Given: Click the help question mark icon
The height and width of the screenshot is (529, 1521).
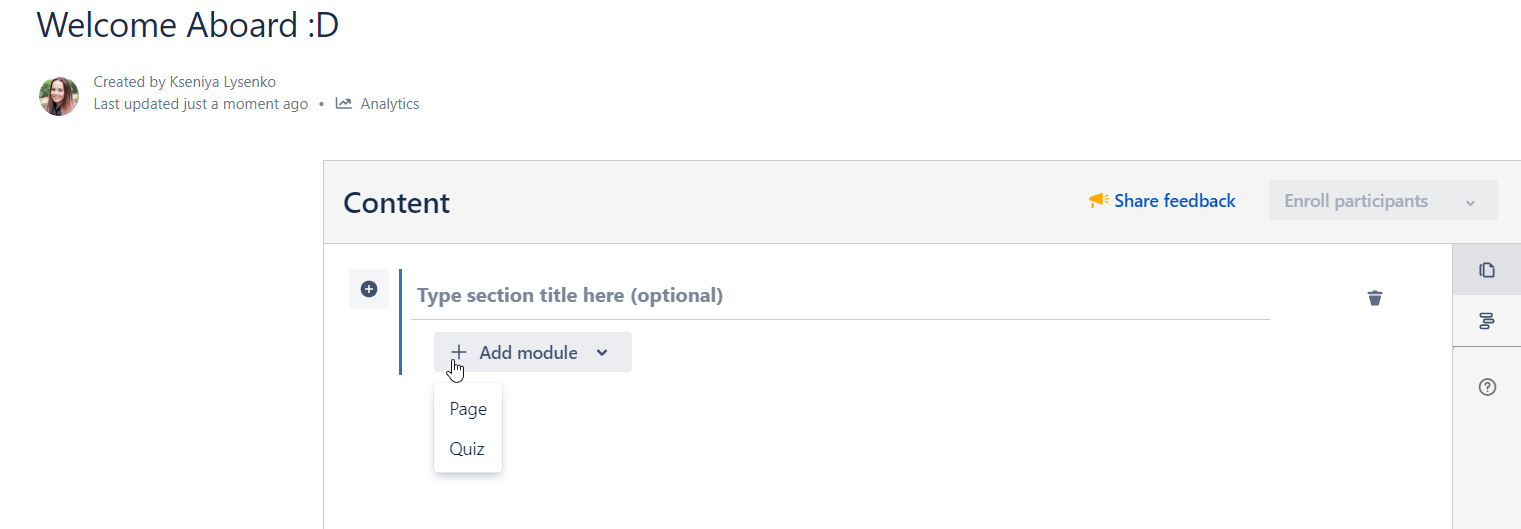Looking at the screenshot, I should (1487, 387).
